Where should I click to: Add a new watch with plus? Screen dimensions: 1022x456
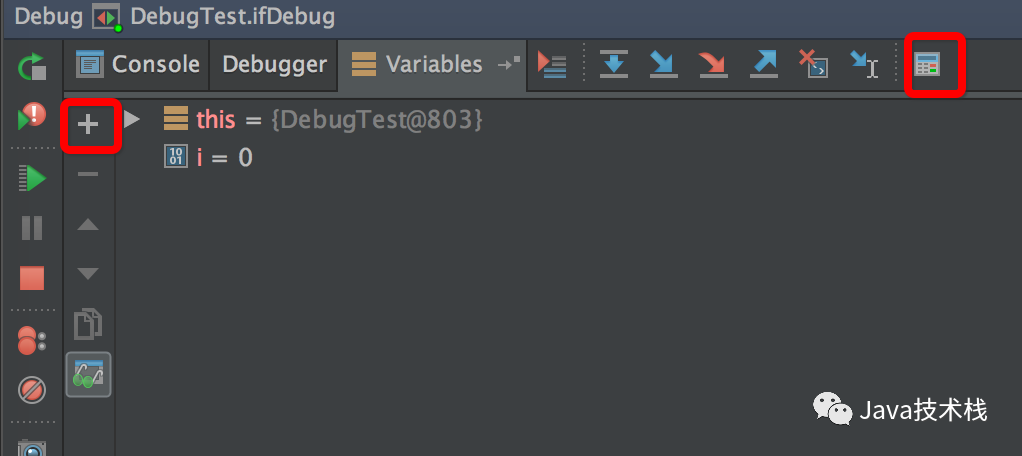pos(88,124)
